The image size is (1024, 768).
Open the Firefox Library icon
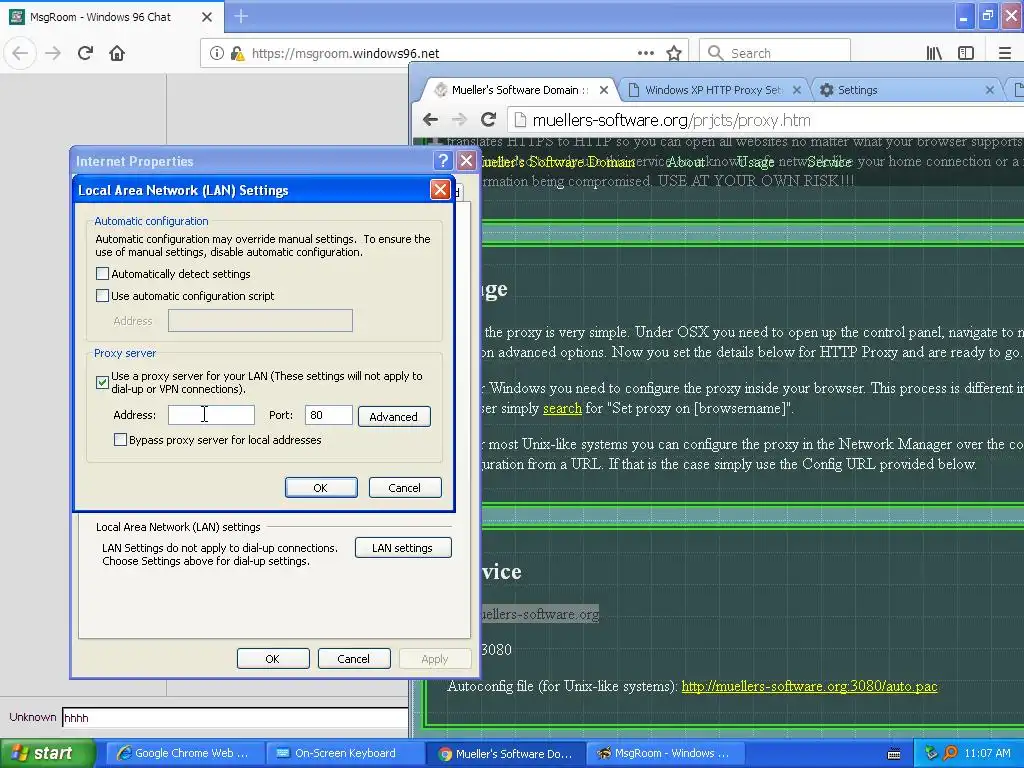pos(934,53)
